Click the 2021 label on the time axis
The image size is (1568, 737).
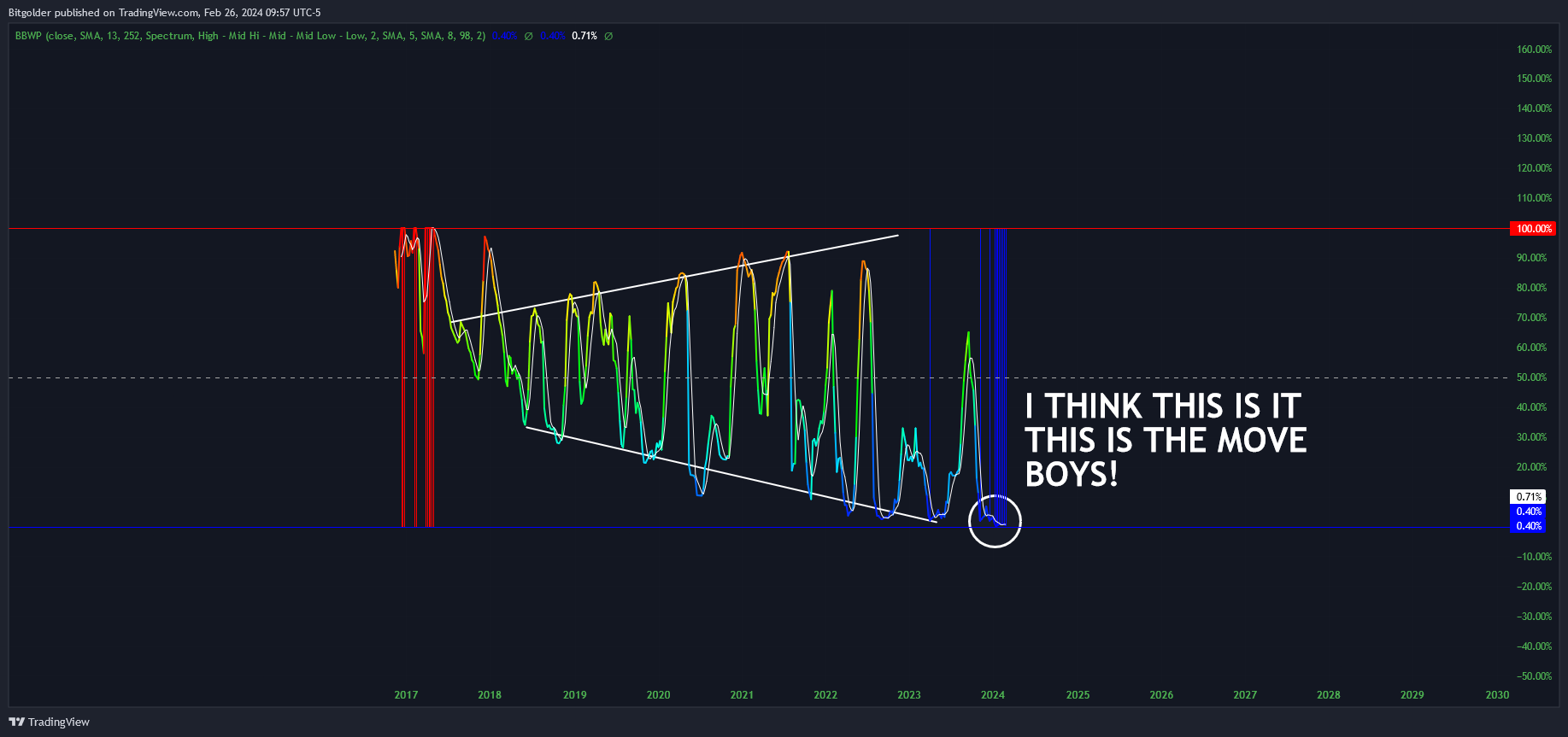pos(742,695)
